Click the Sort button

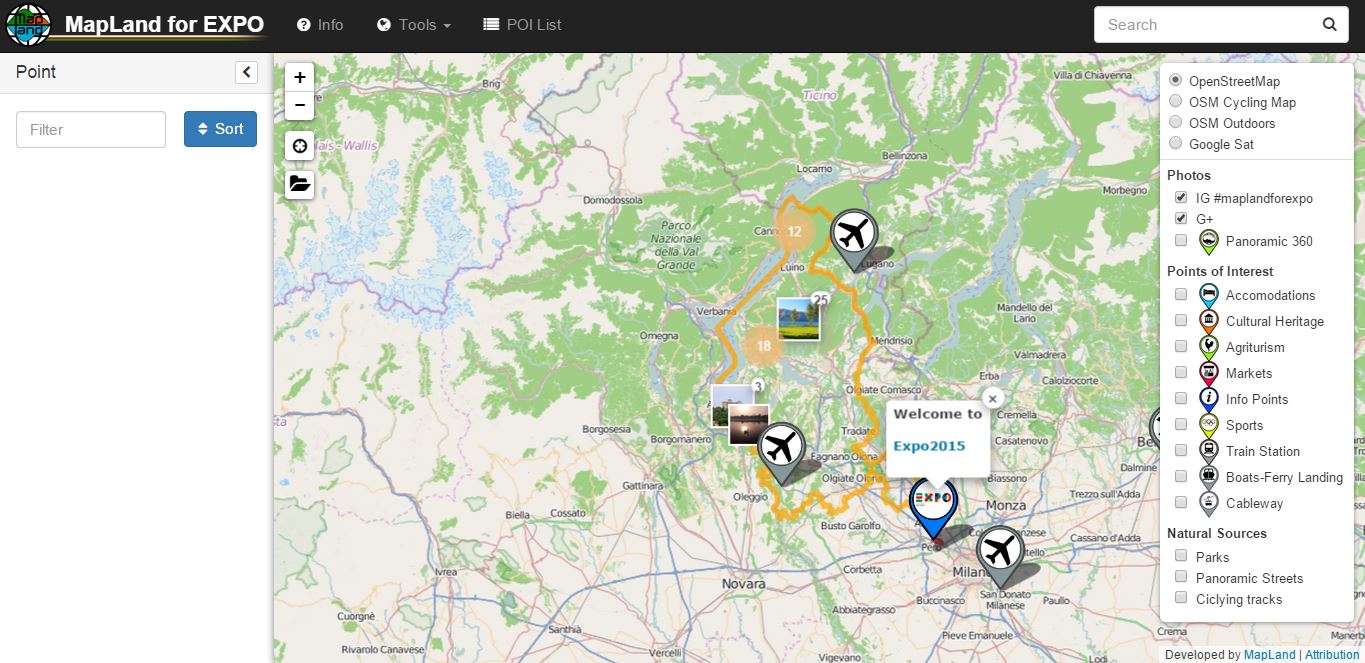220,129
